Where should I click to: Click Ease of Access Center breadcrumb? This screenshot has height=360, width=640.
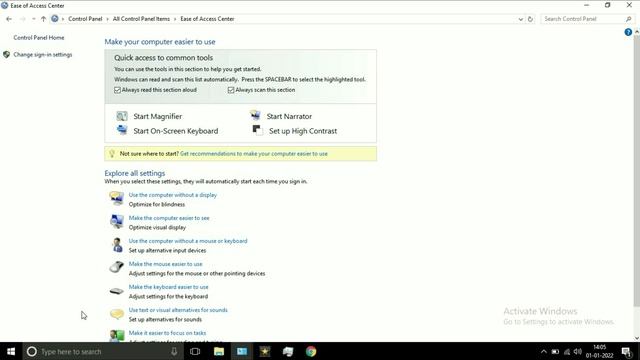pyautogui.click(x=207, y=19)
